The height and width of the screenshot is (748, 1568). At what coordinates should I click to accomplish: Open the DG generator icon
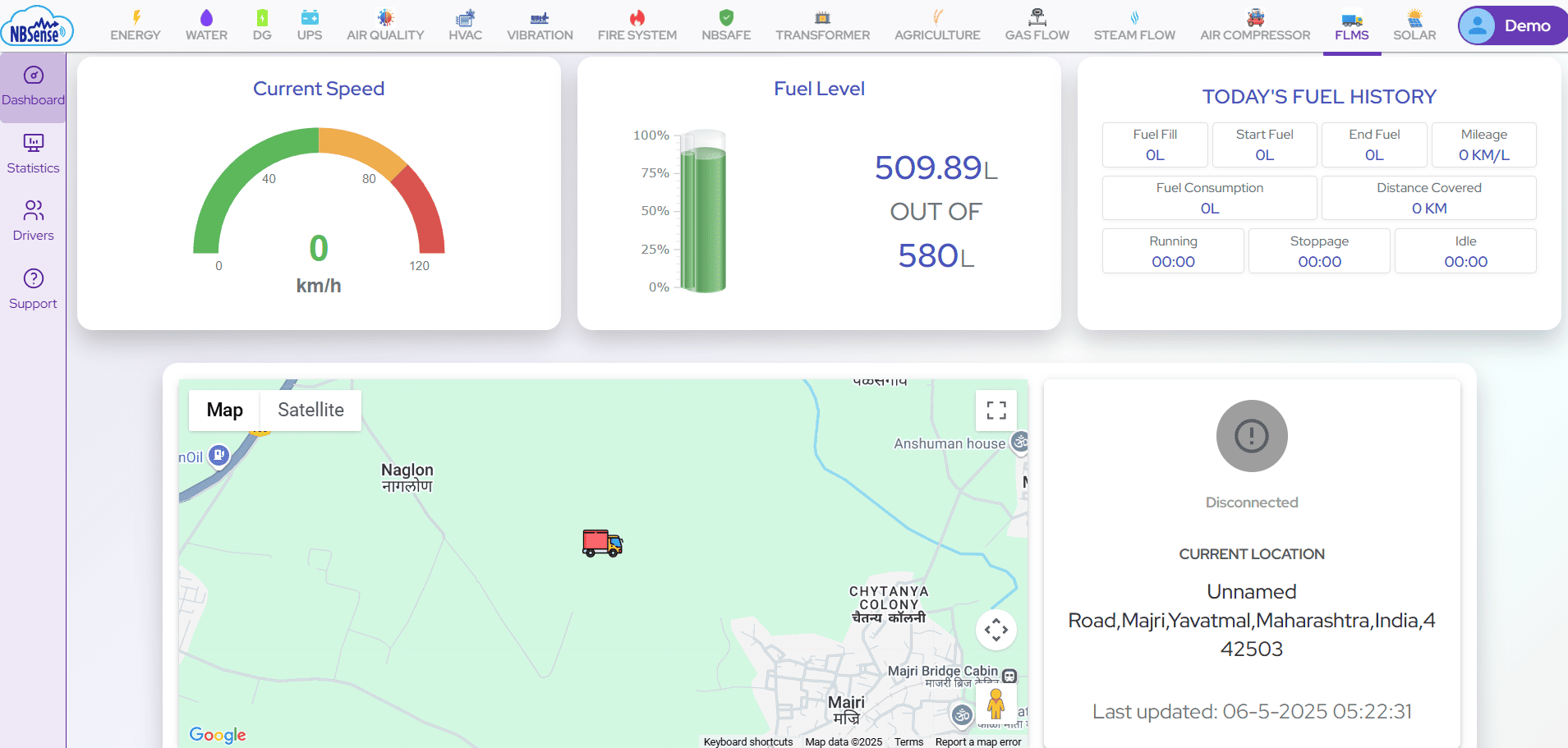point(262,17)
